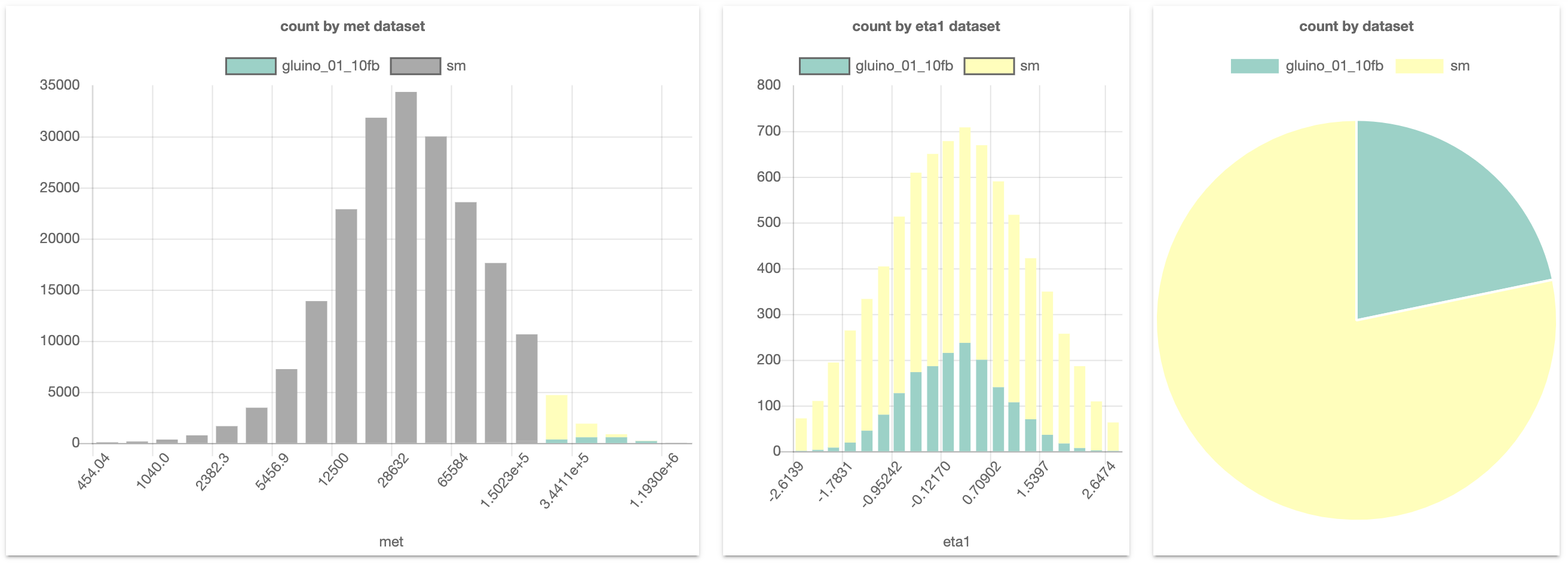Select the gray met bar reaching about 23000
Screen dimensions: 1568x565
[347, 326]
